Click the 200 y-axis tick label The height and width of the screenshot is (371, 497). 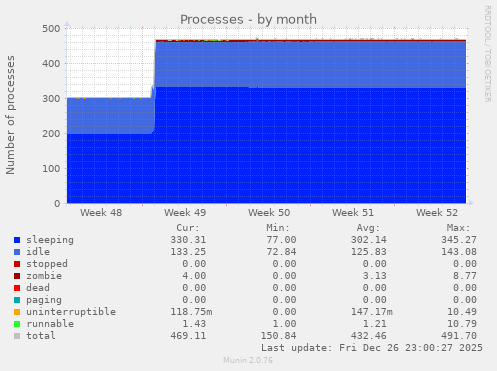(51, 134)
